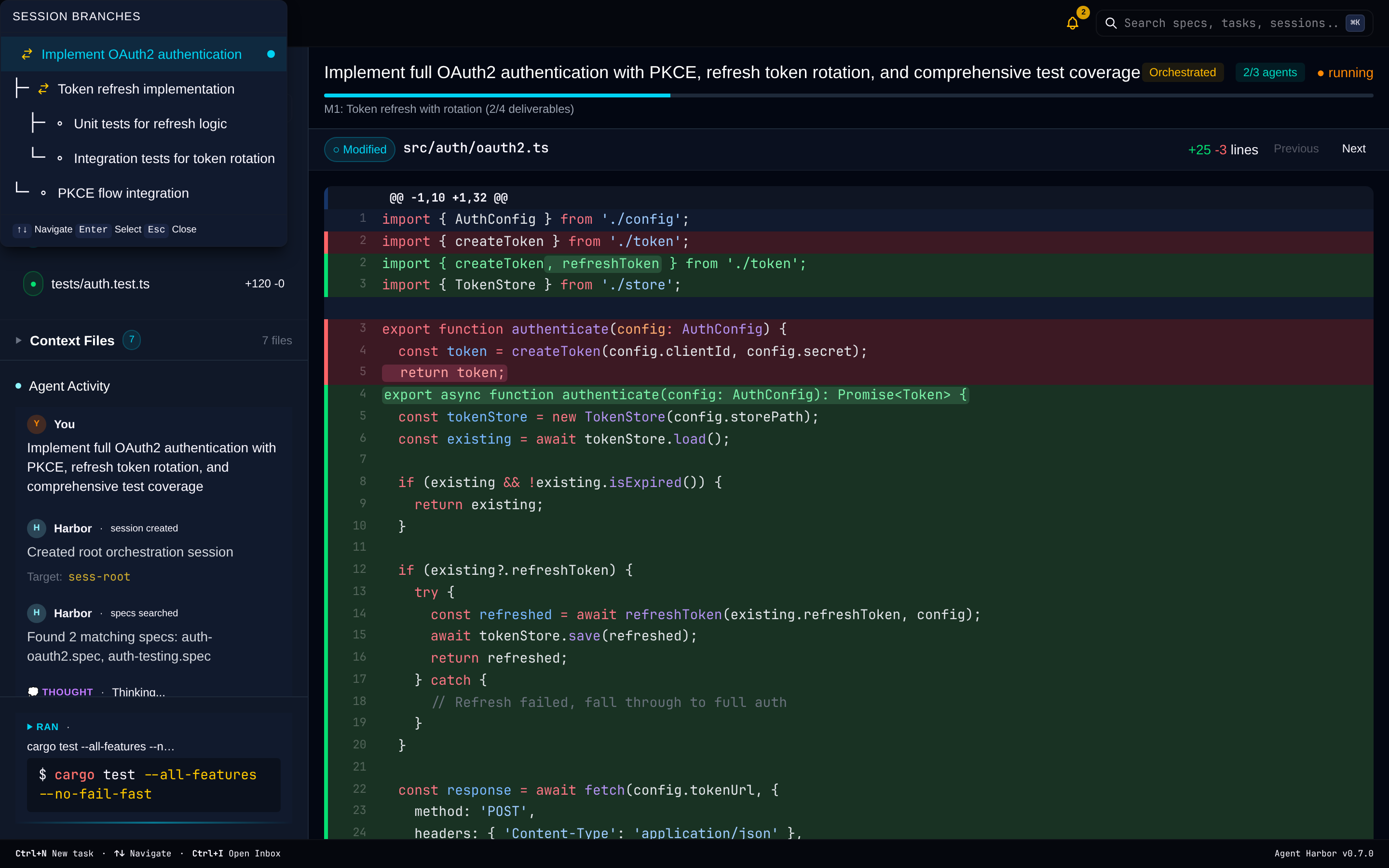
Task: Select Integration tests for token rotation branch
Action: pos(144,159)
